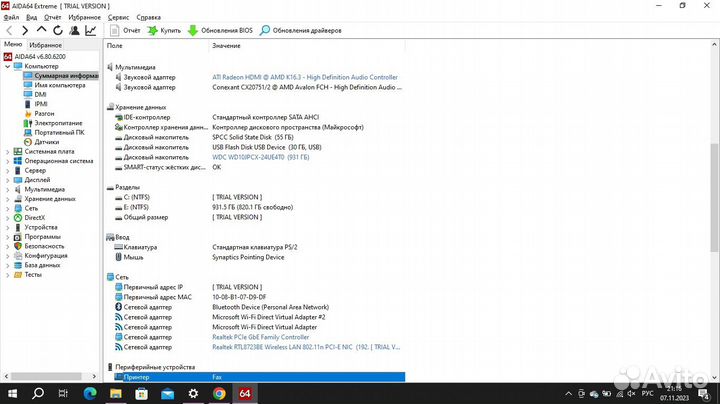Expand the Дисплей tree node
Screen dimensions: 720x404
(x=7, y=180)
